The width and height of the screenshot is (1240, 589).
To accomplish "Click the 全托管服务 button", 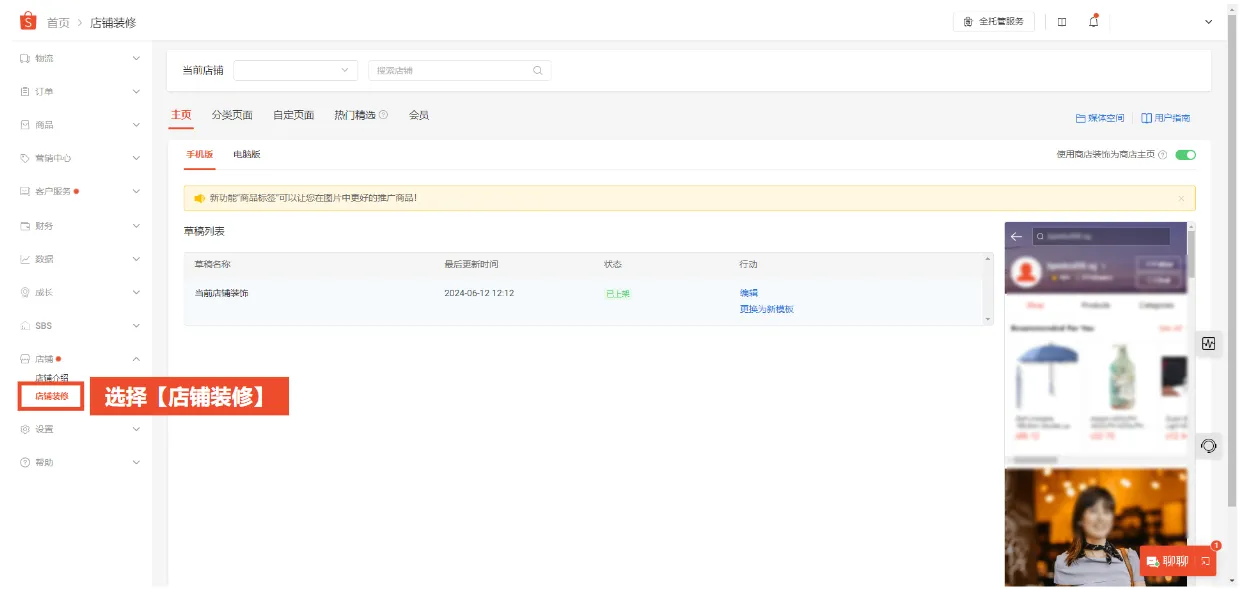I will [993, 22].
